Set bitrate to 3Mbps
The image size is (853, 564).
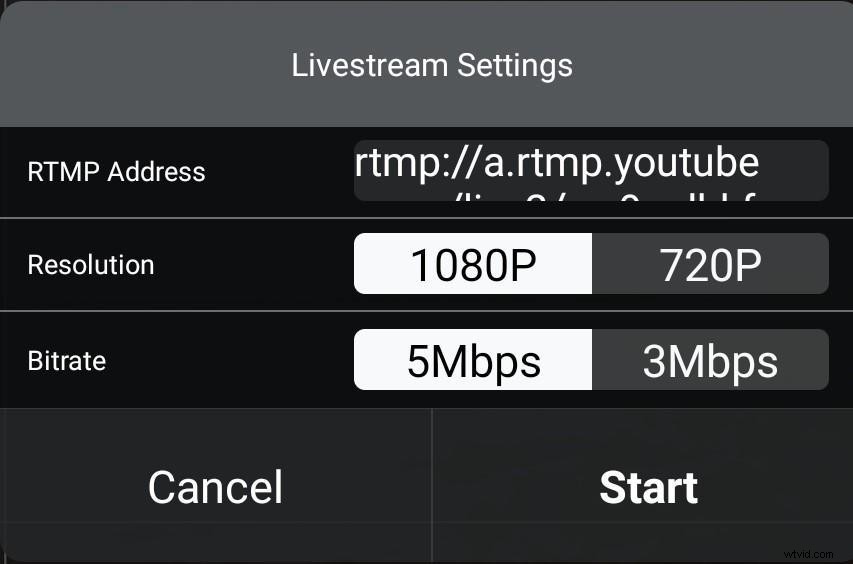(710, 360)
